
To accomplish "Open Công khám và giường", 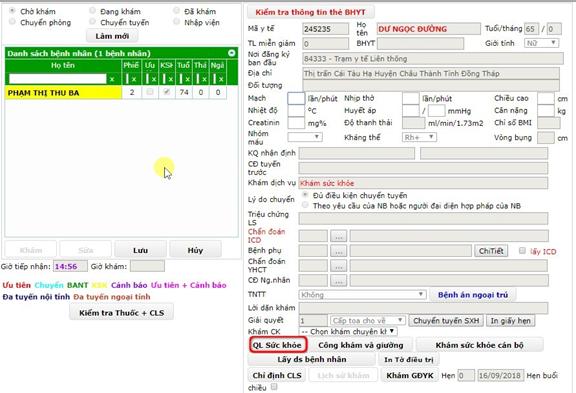I will pyautogui.click(x=361, y=345).
